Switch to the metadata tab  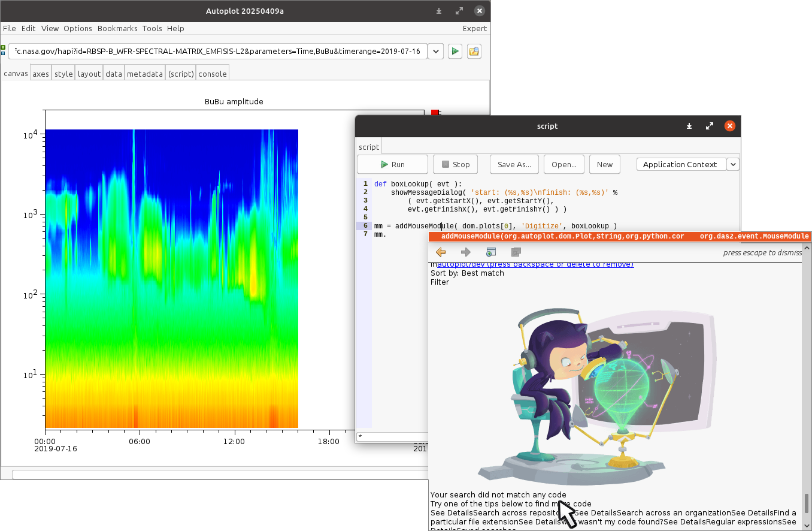tap(144, 74)
